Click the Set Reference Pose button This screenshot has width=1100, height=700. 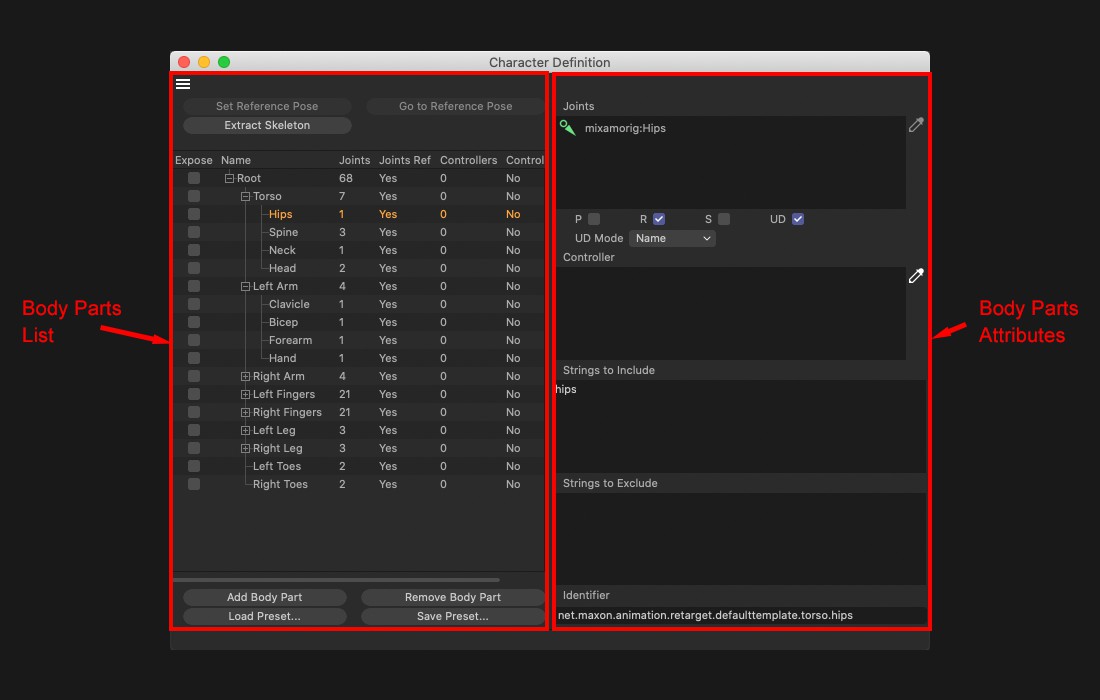(x=267, y=106)
